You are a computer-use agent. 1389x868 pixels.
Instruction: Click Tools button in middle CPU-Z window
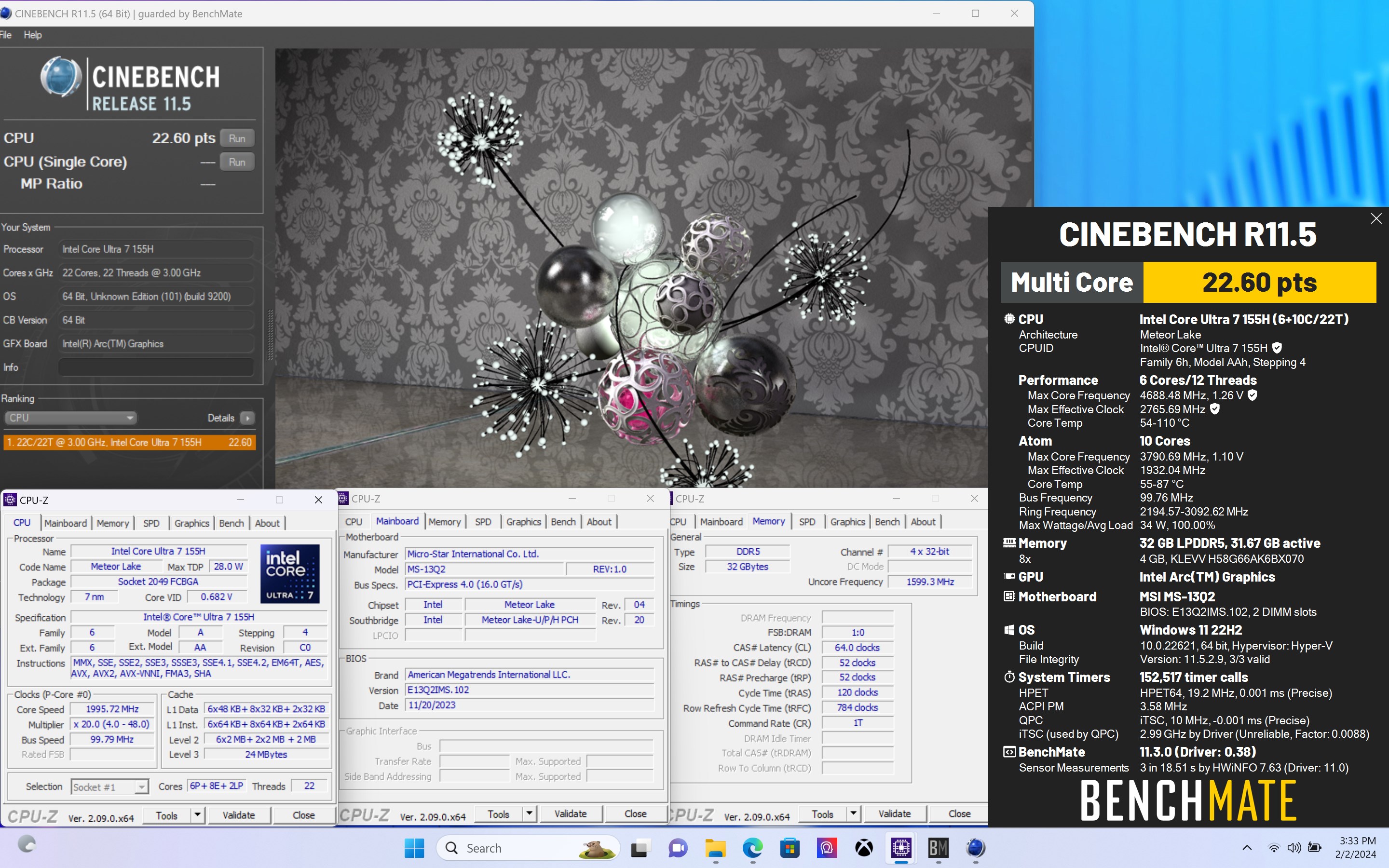[498, 814]
